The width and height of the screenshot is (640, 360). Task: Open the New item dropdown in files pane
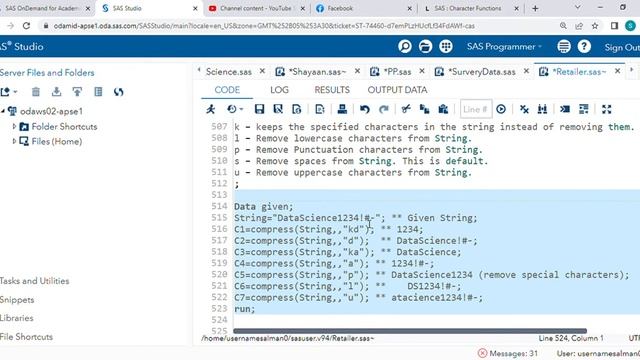click(9, 92)
